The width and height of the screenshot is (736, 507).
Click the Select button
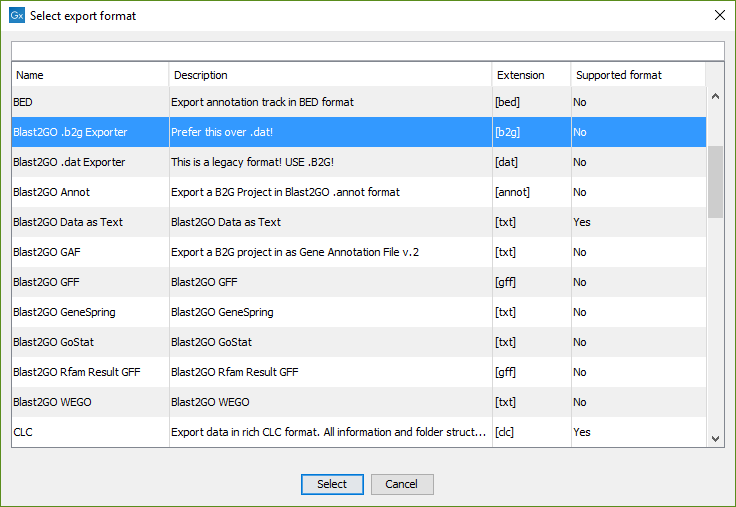coord(332,484)
